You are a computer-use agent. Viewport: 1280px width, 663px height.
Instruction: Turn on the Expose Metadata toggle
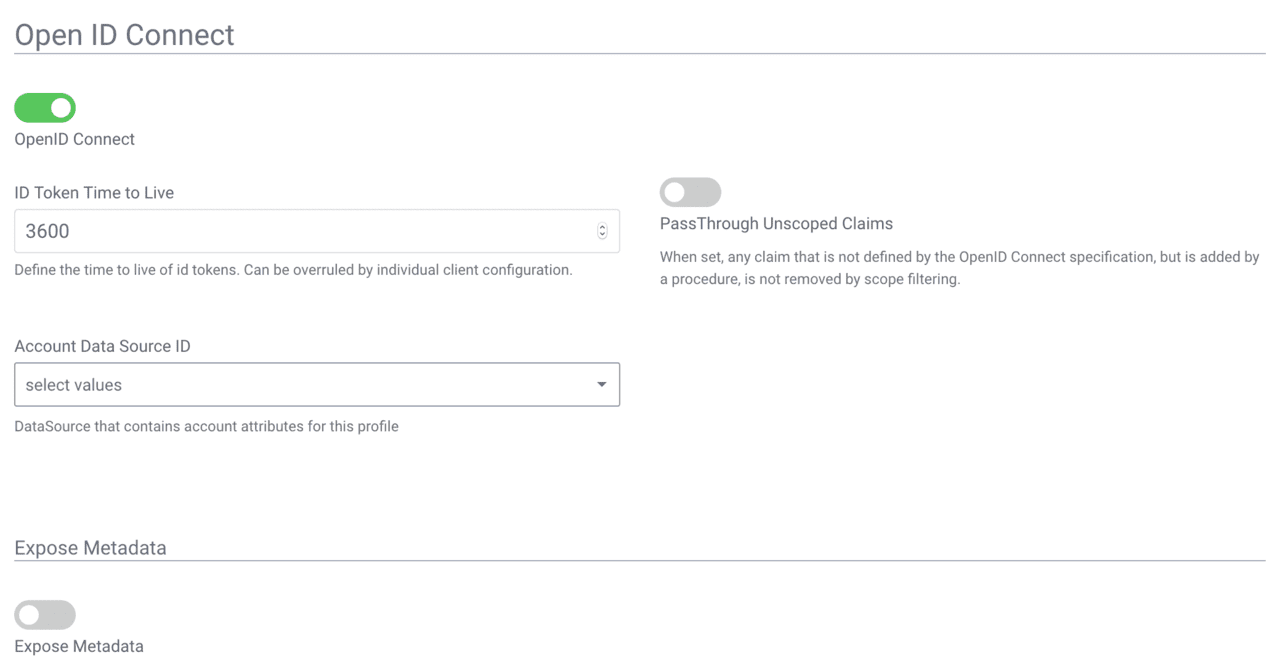click(45, 615)
